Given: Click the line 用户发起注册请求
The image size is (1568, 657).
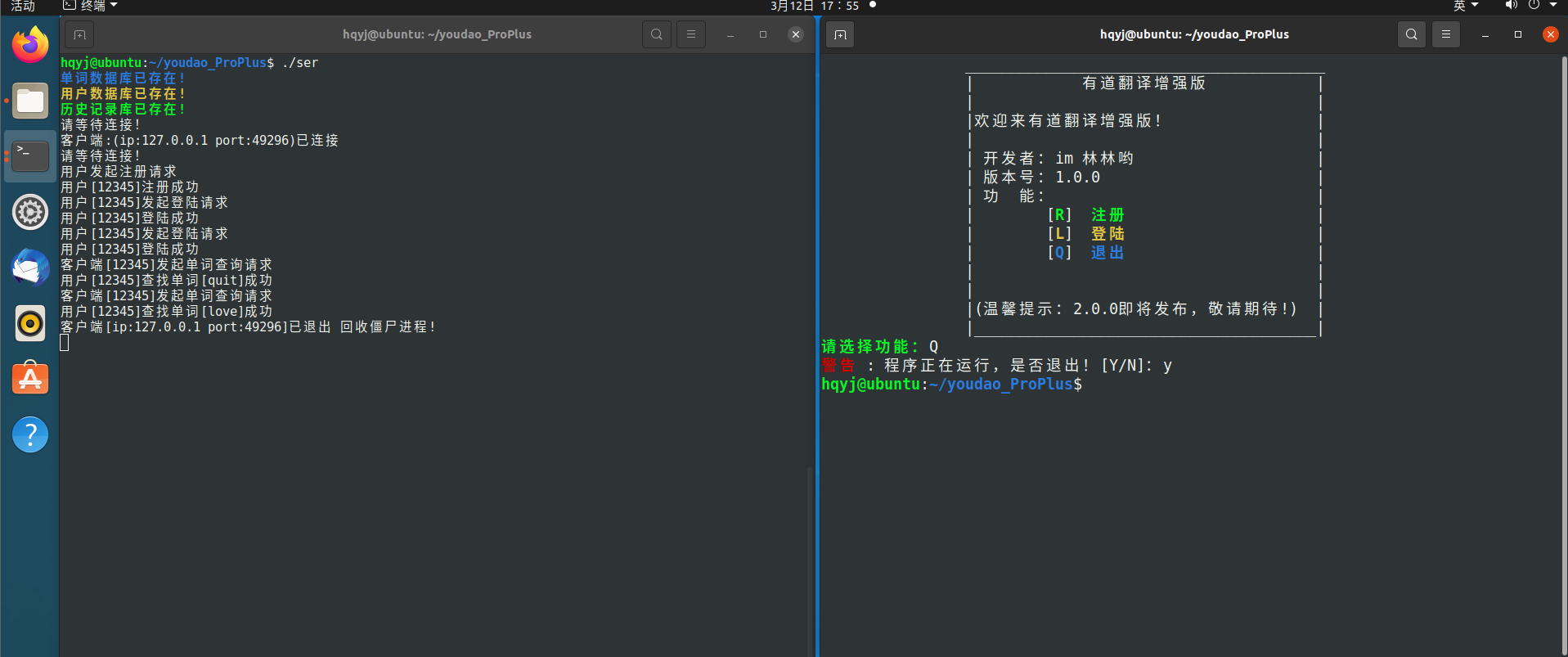Looking at the screenshot, I should (x=119, y=171).
